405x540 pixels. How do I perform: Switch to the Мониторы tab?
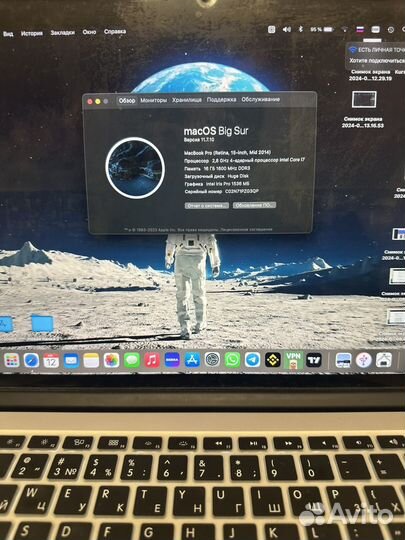click(154, 100)
